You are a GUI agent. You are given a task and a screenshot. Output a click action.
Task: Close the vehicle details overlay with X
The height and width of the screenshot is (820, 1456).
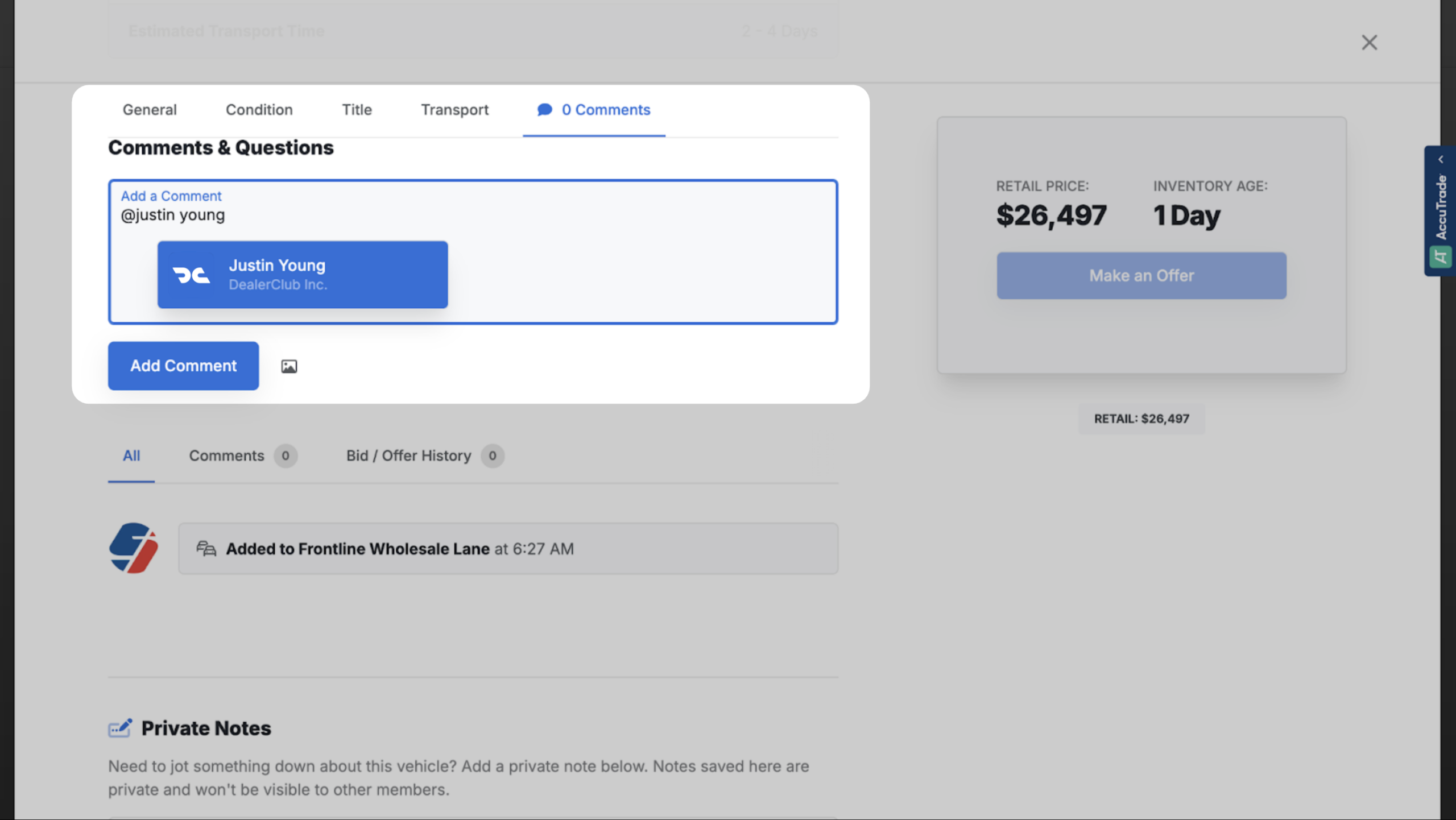coord(1369,42)
